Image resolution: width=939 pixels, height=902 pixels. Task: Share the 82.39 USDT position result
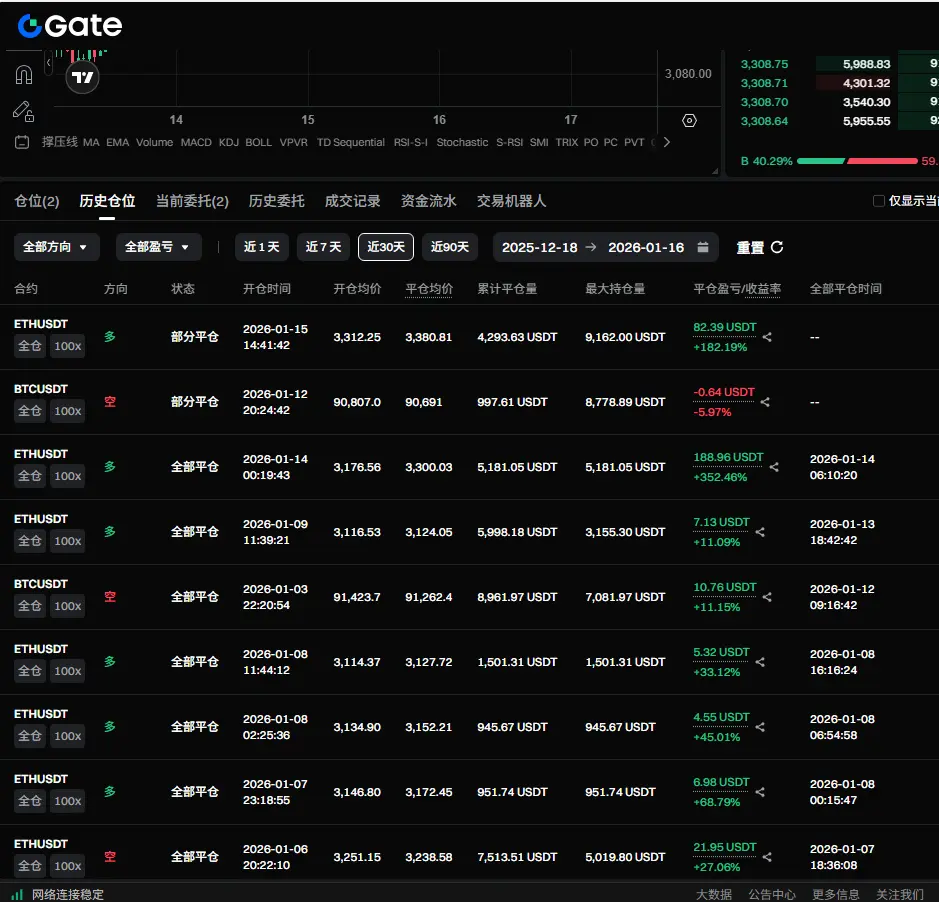(767, 337)
